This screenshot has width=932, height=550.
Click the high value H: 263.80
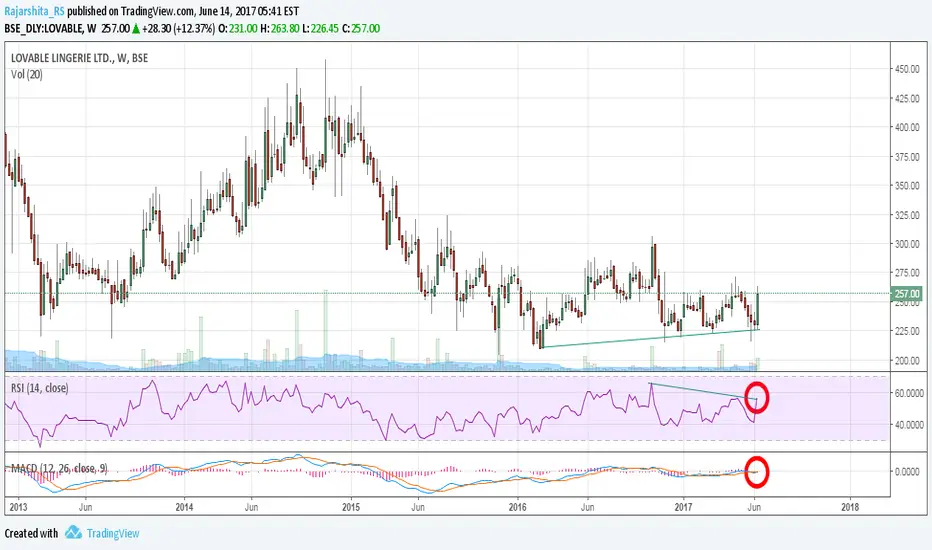280,28
